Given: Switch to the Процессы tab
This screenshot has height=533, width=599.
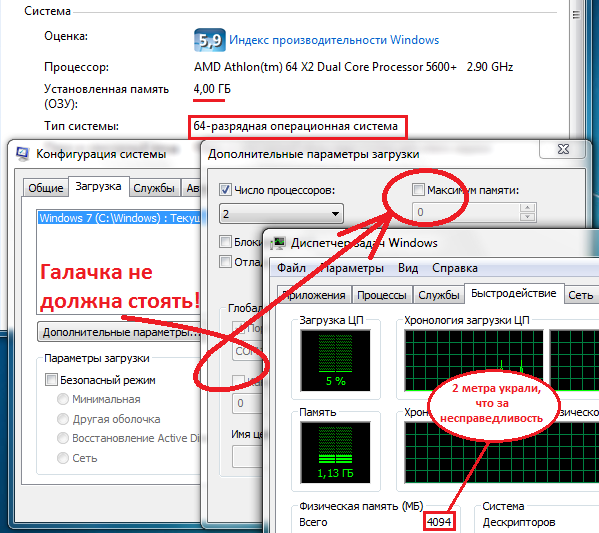Looking at the screenshot, I should pyautogui.click(x=382, y=295).
